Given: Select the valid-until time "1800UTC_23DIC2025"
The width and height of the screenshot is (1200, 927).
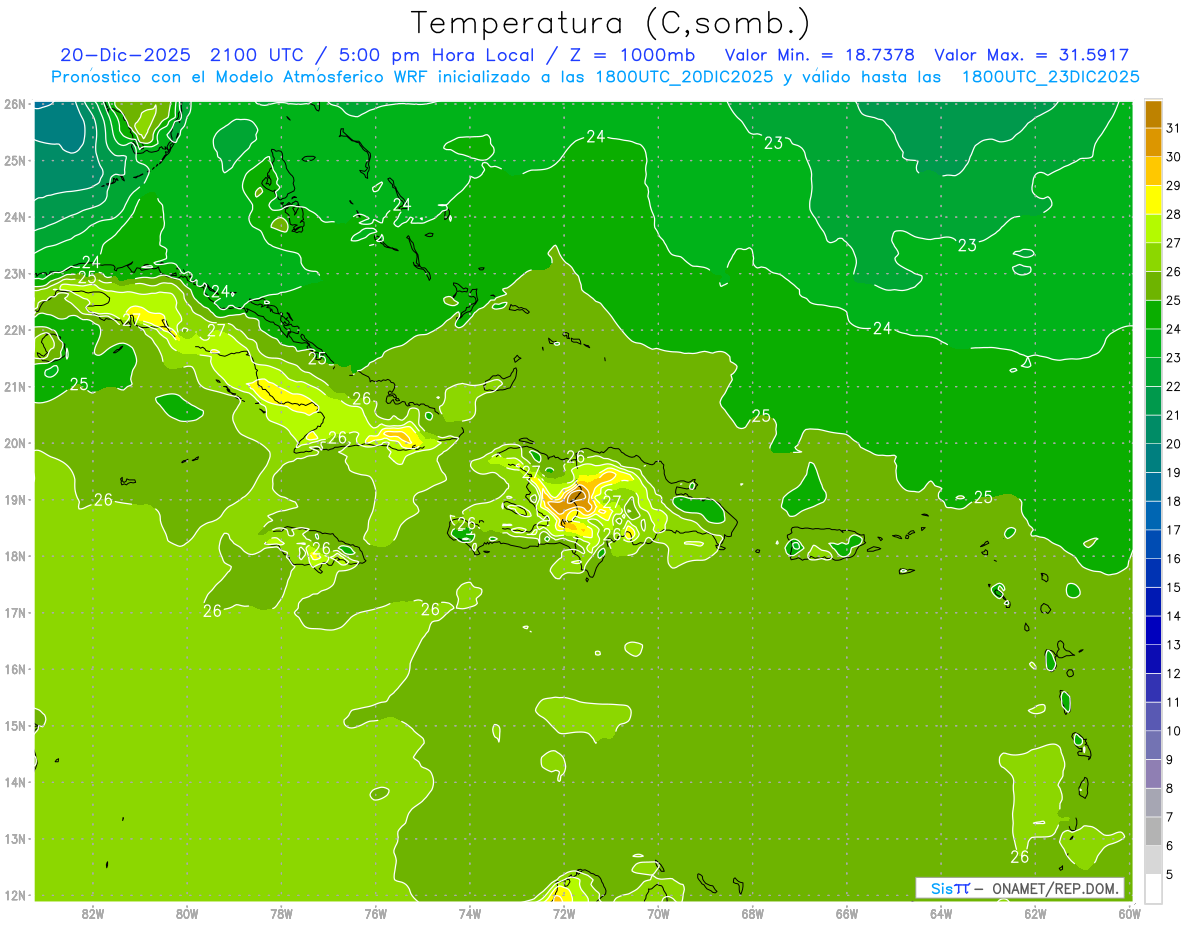Looking at the screenshot, I should click(x=1050, y=77).
